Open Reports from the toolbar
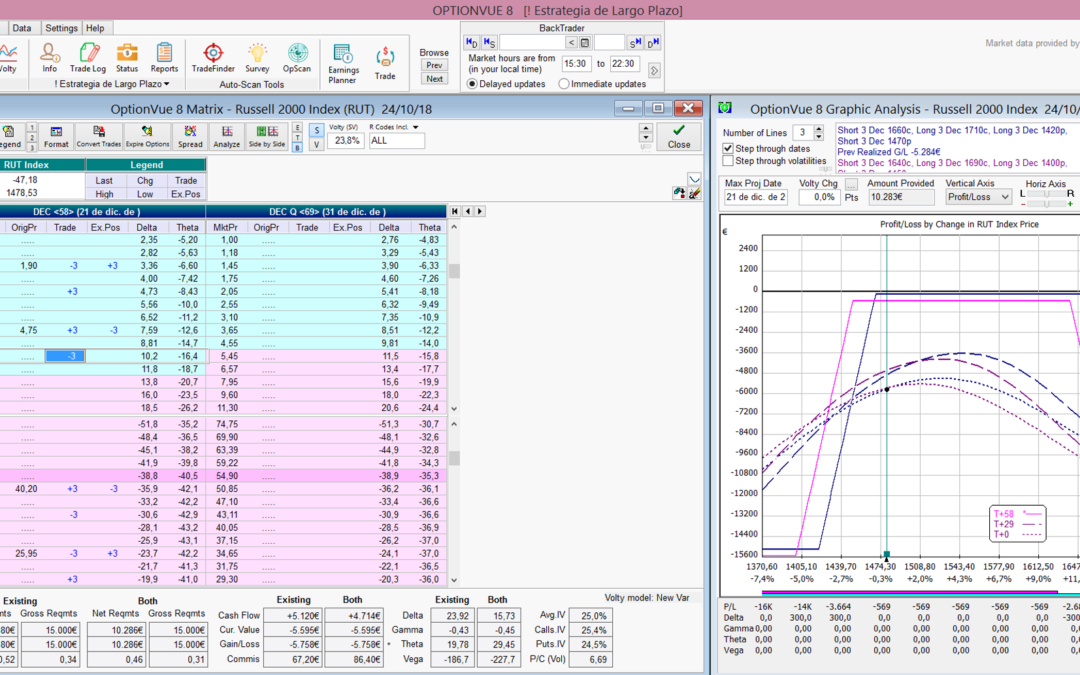This screenshot has width=1080, height=675. (164, 58)
